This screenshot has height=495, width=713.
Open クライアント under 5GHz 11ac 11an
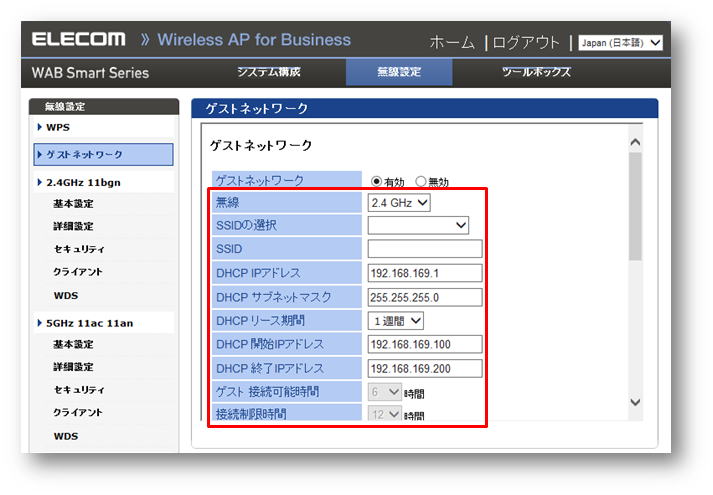(78, 412)
